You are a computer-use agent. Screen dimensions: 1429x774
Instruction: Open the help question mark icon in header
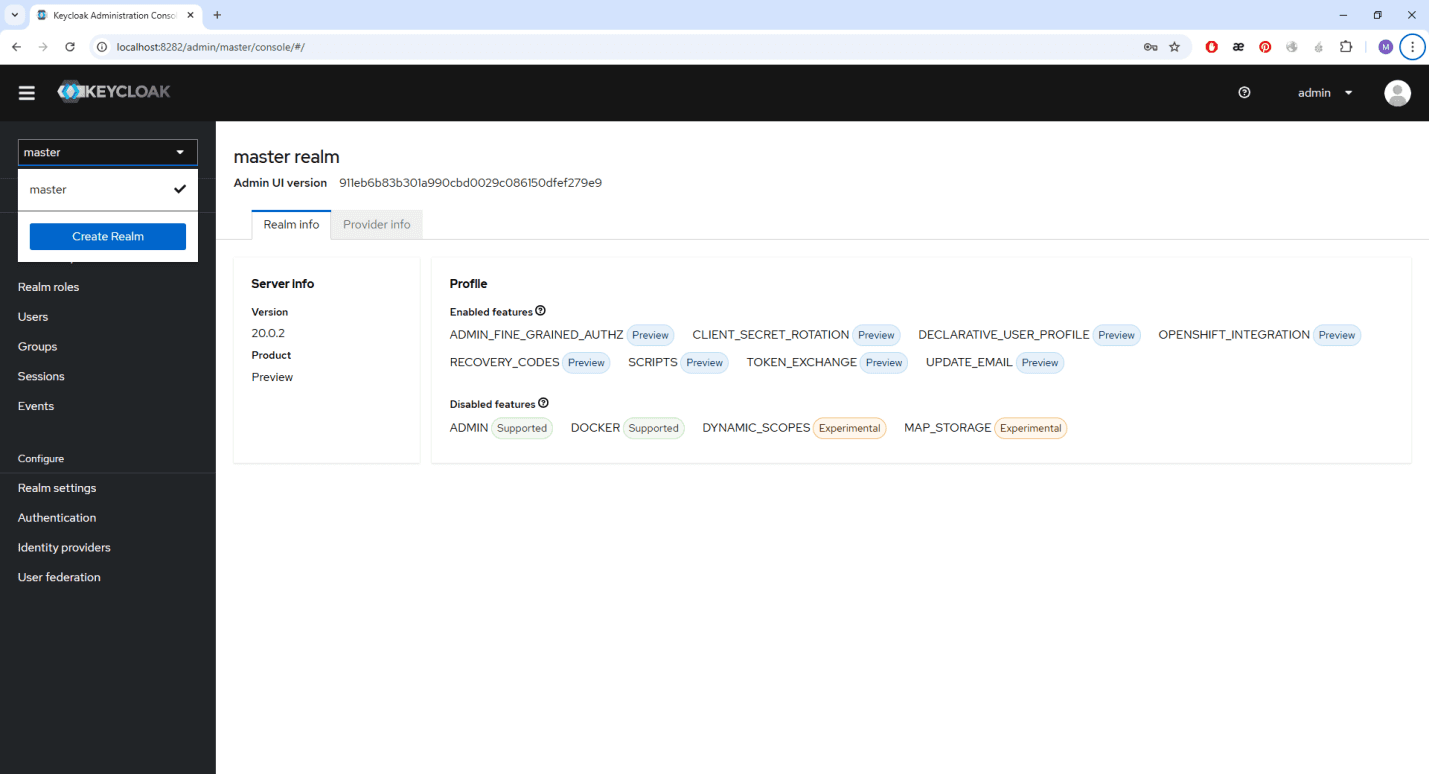[1244, 93]
